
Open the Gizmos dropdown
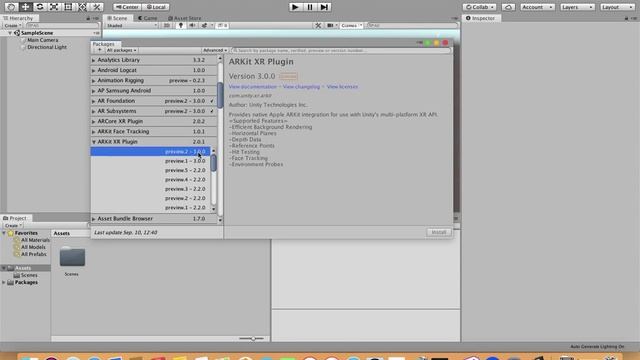(351, 25)
